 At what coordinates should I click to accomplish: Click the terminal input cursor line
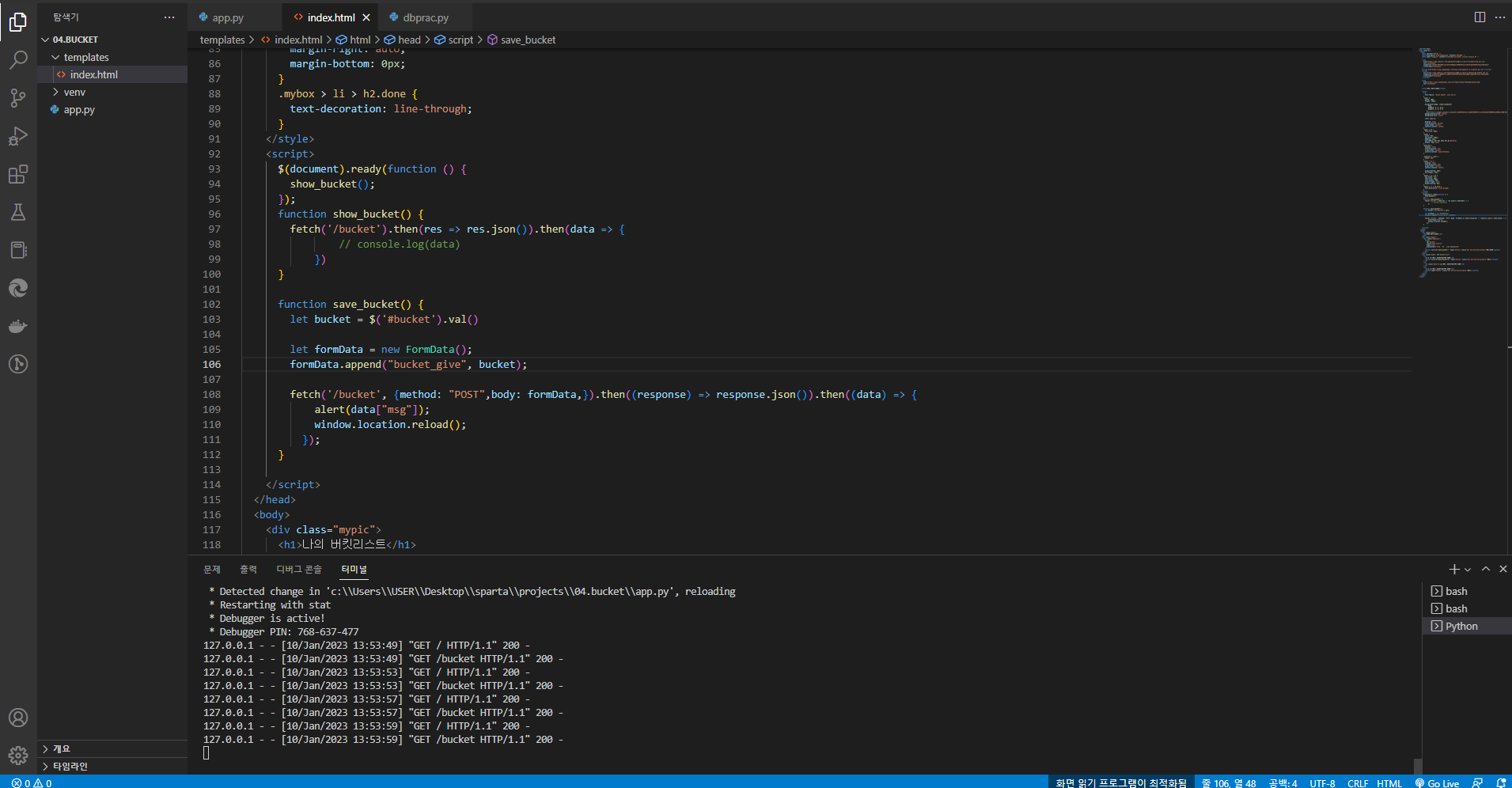[x=207, y=753]
